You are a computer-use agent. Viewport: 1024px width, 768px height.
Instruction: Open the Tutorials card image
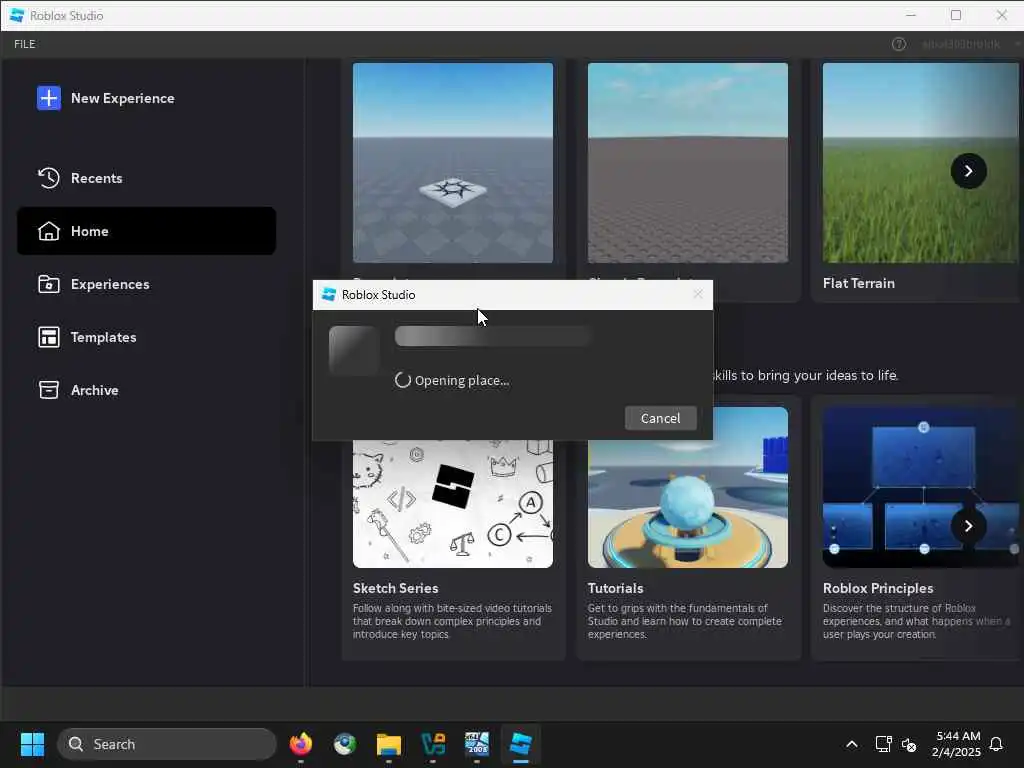(x=688, y=503)
